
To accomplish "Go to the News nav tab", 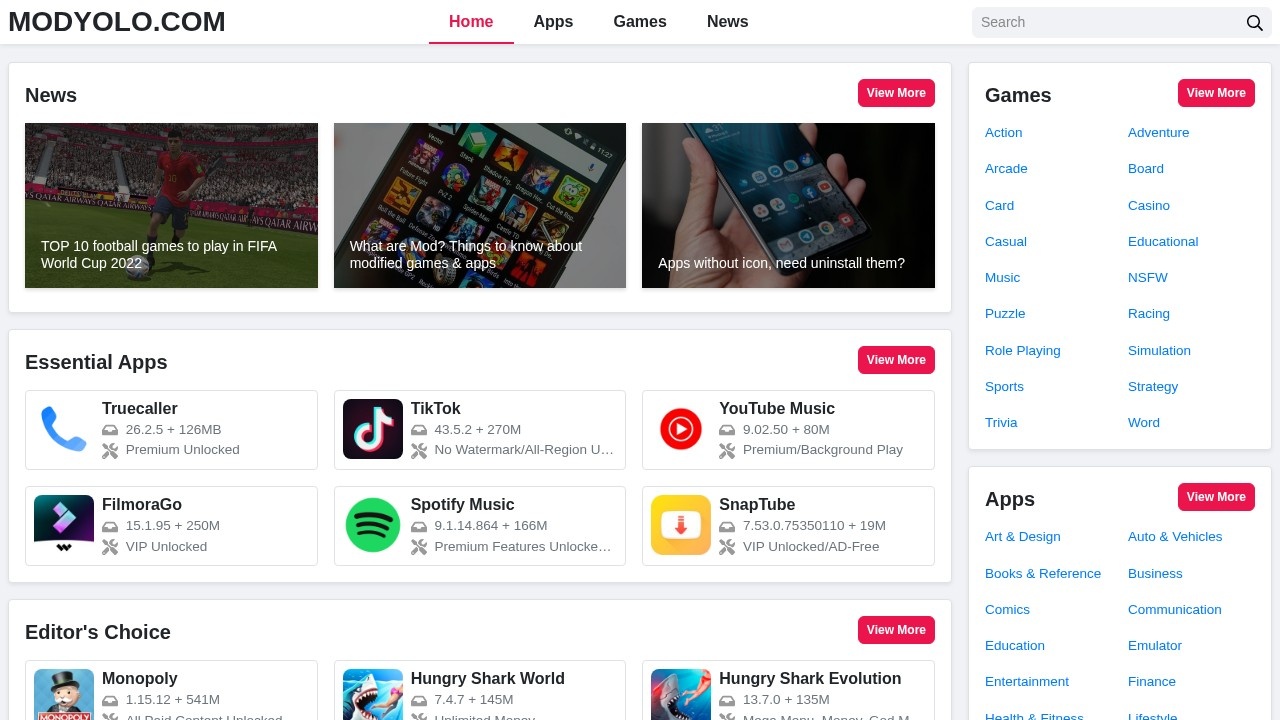I will coord(727,22).
